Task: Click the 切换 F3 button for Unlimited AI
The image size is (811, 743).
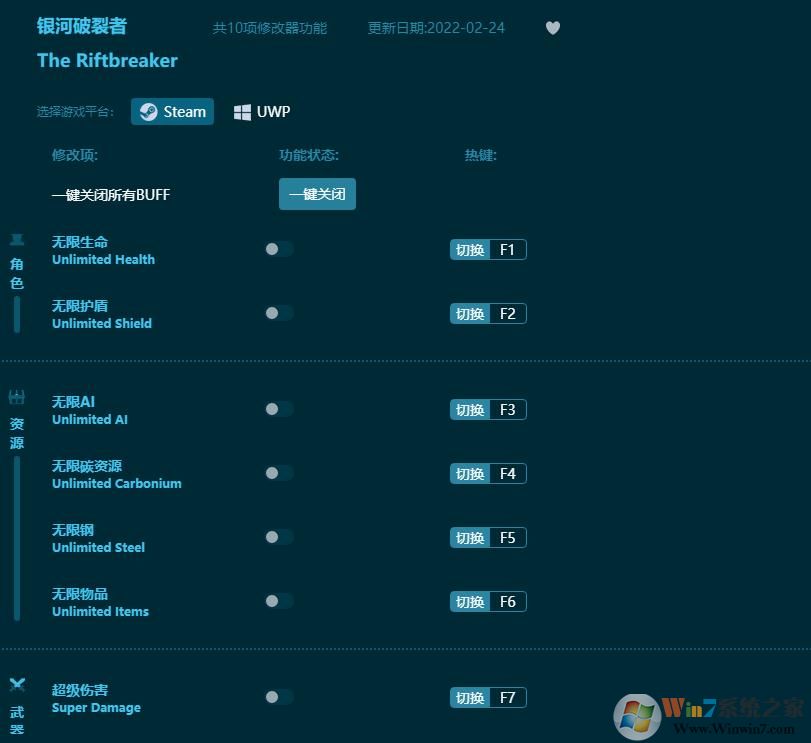Action: [x=488, y=409]
